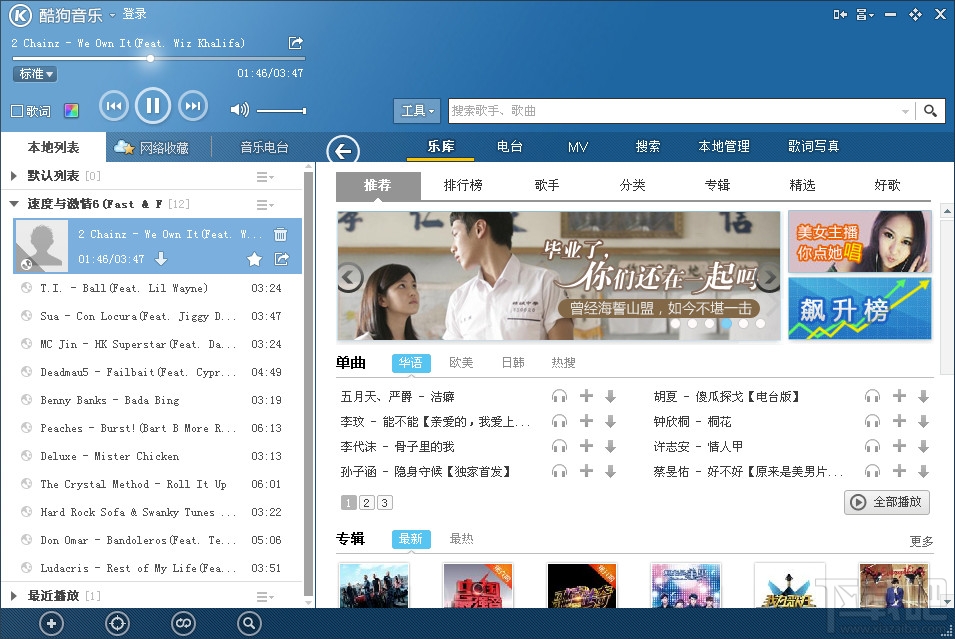Click the back arrow navigation button
Viewport: 955px width, 639px height.
[343, 150]
